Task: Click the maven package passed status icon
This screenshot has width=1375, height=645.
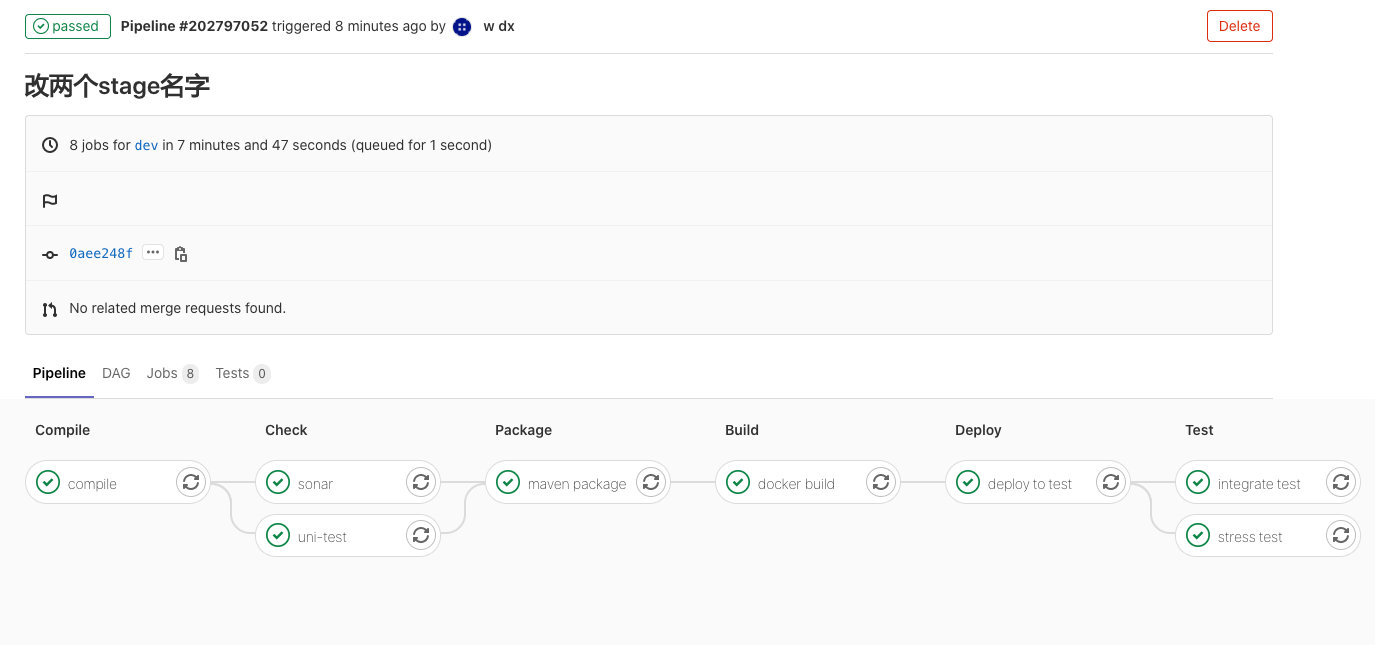Action: click(x=508, y=482)
